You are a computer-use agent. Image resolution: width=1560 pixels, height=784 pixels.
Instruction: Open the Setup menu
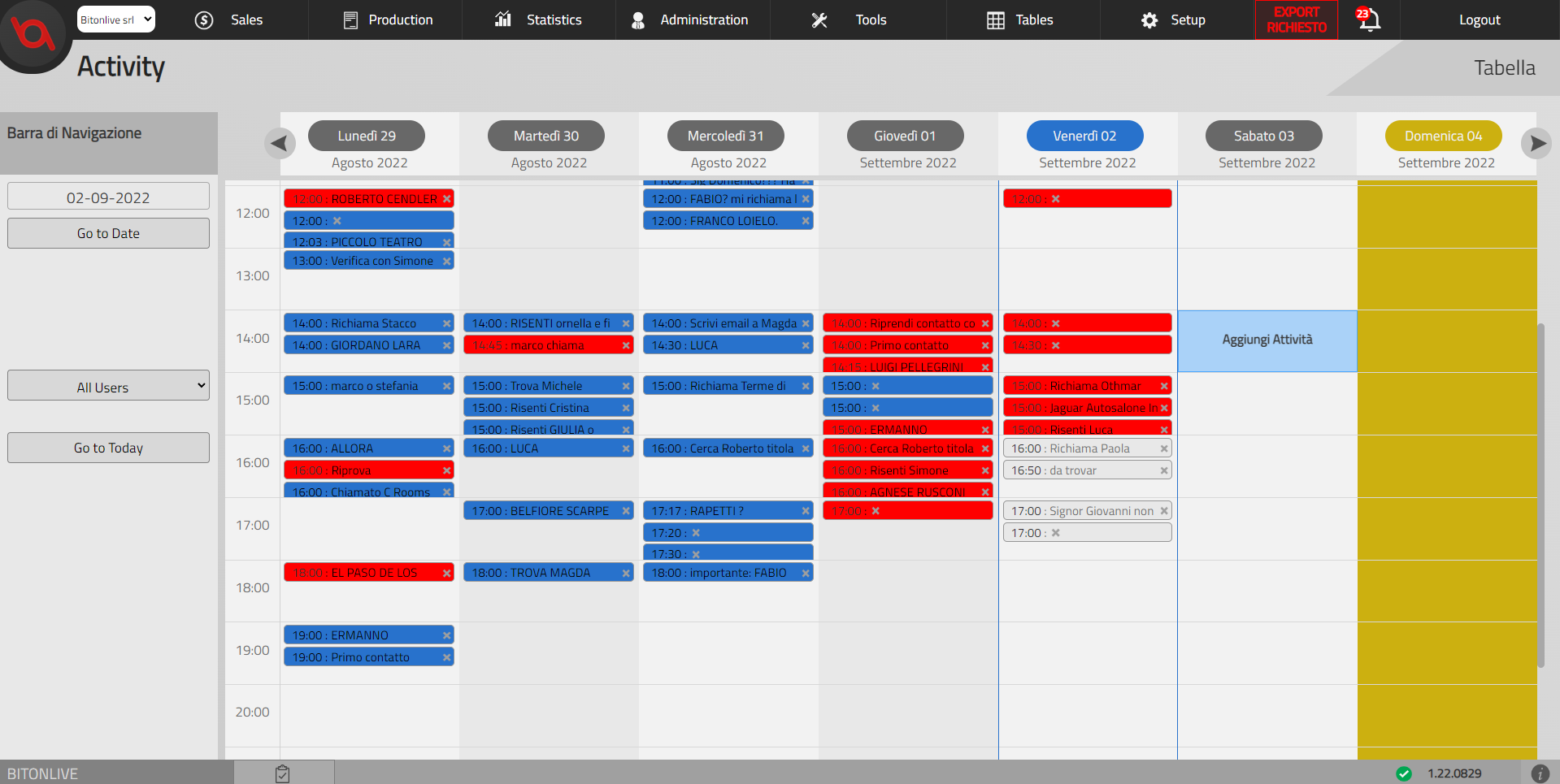pyautogui.click(x=1173, y=19)
